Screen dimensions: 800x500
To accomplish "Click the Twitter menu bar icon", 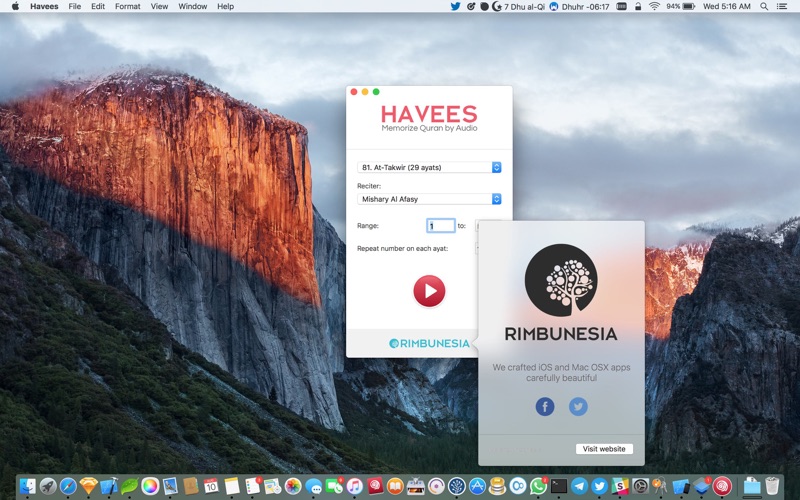I will tap(455, 6).
